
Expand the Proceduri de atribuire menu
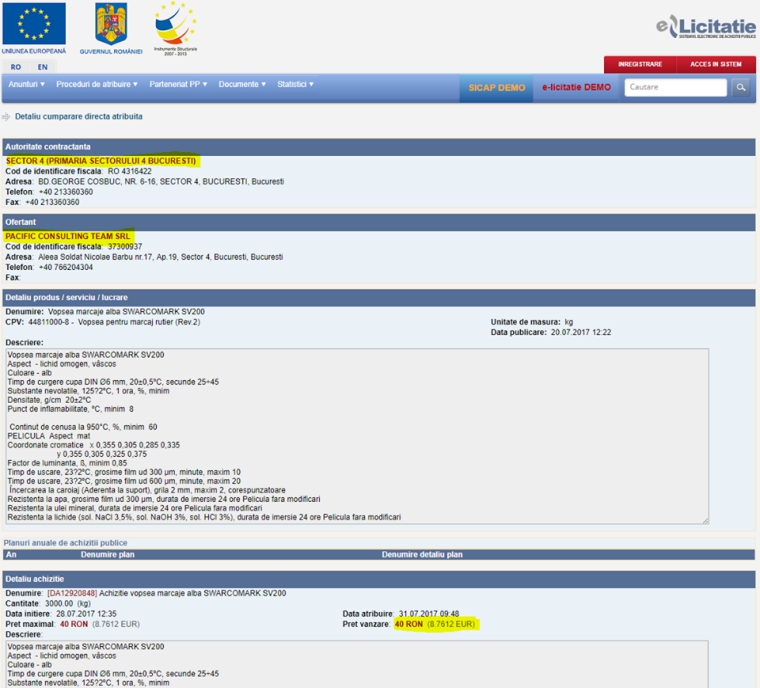click(97, 84)
